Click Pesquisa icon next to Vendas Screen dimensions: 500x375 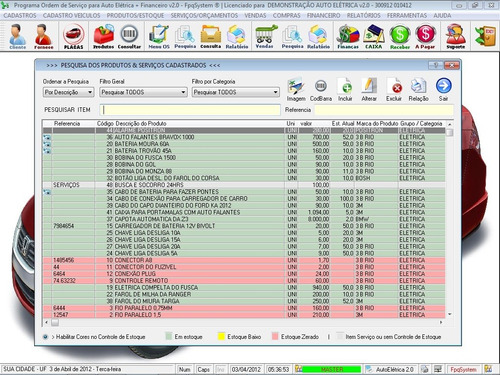pyautogui.click(x=292, y=36)
